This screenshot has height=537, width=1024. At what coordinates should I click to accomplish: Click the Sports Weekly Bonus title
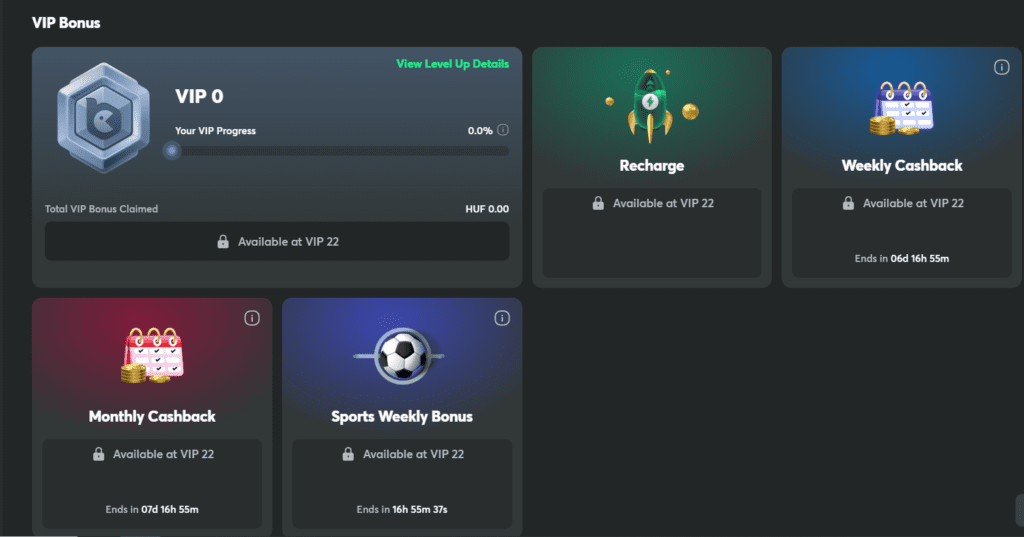[x=402, y=417]
